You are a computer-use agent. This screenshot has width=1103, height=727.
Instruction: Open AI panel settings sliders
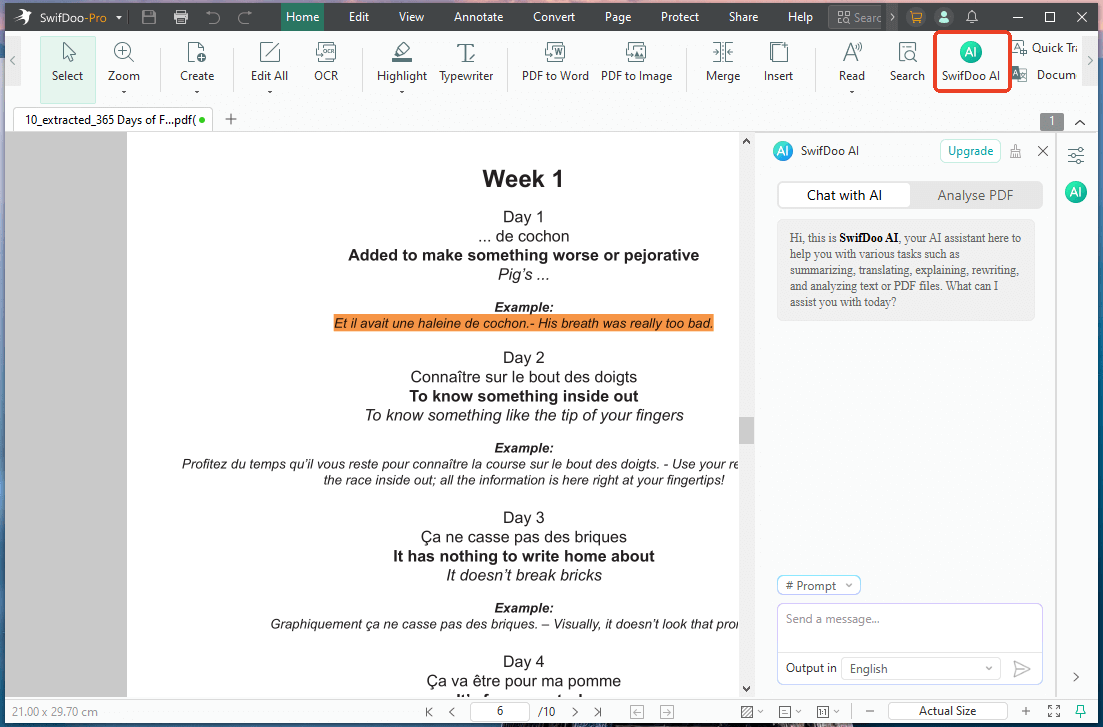pos(1075,155)
